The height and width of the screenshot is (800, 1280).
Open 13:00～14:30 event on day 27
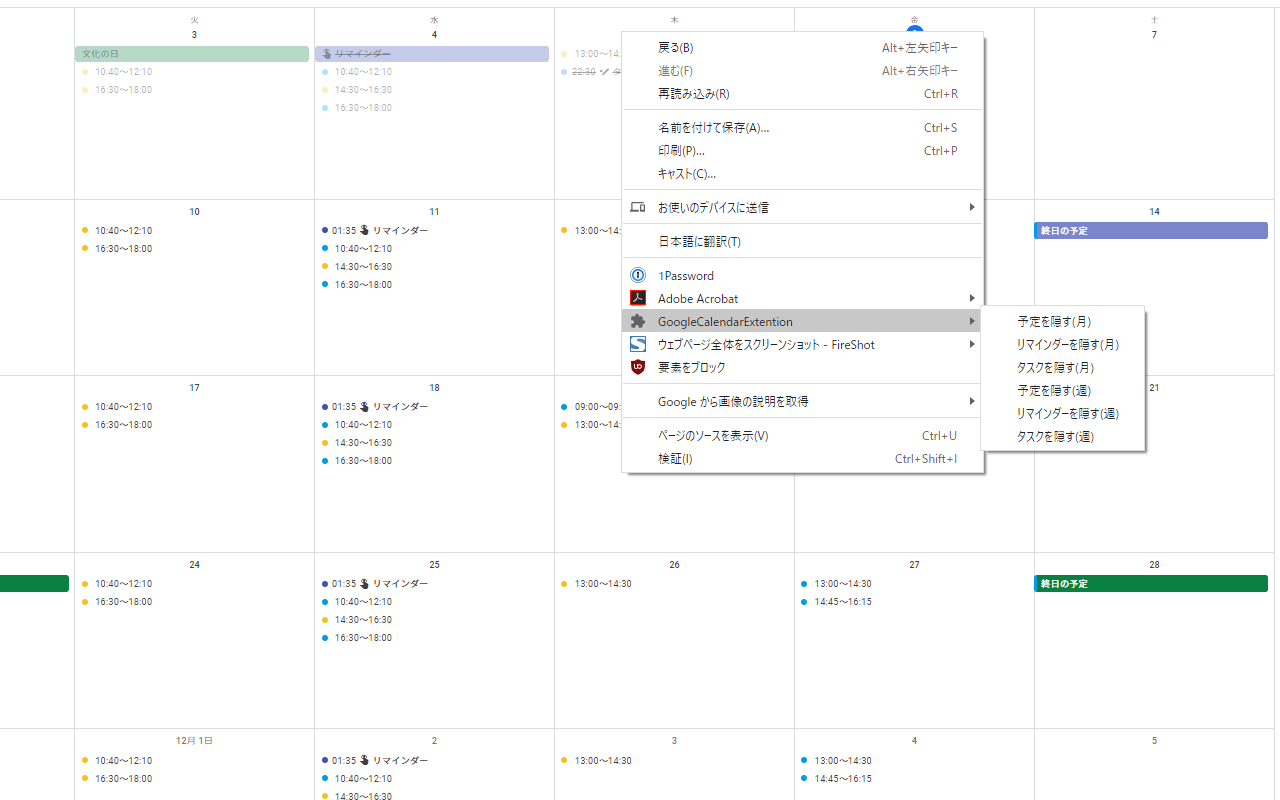tap(838, 583)
